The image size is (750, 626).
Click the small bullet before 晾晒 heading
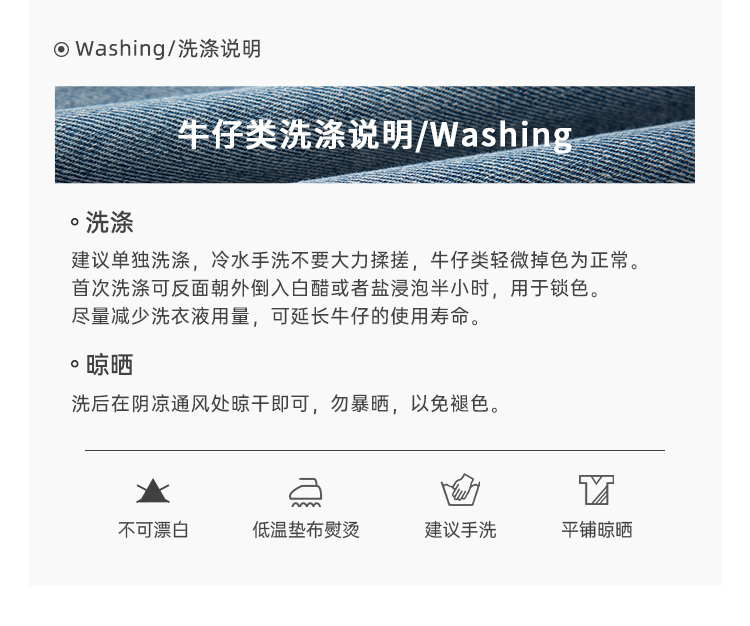(75, 364)
